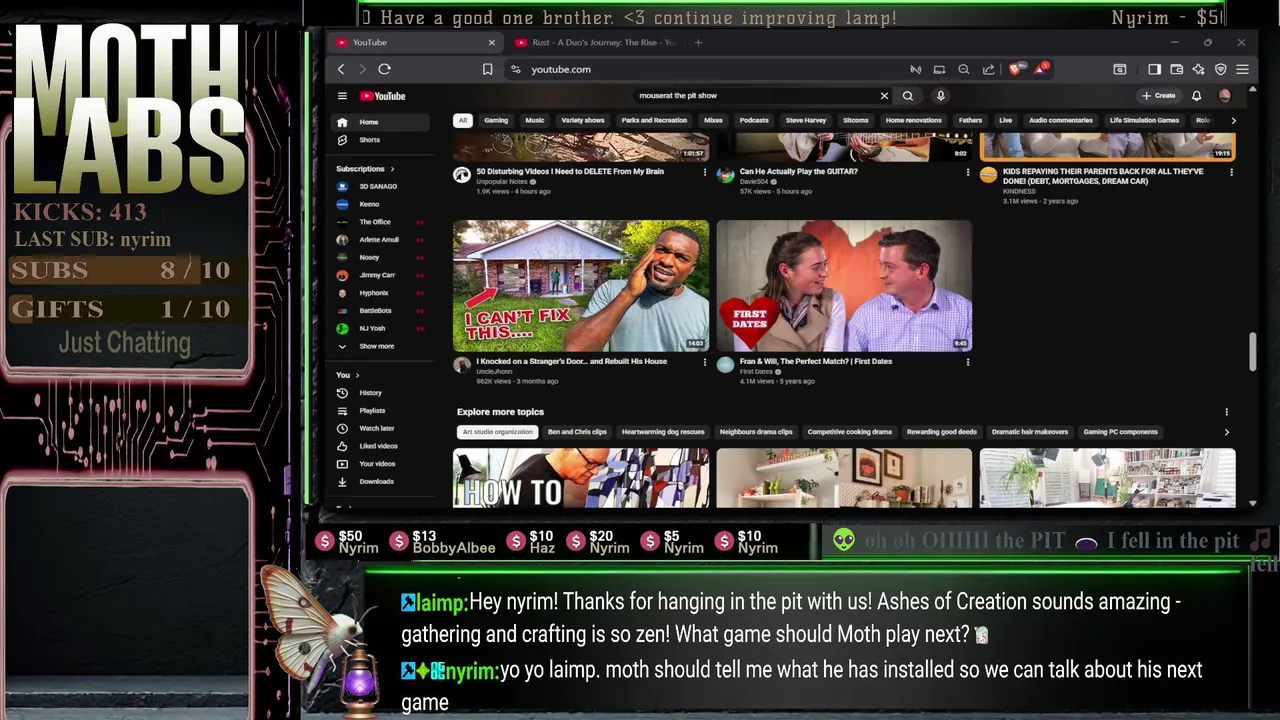
Task: Show more explore topics with right arrow
Action: 1227,432
